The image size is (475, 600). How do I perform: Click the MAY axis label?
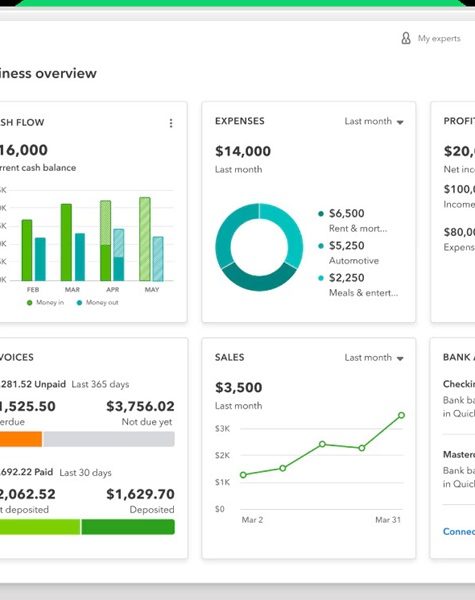(152, 290)
